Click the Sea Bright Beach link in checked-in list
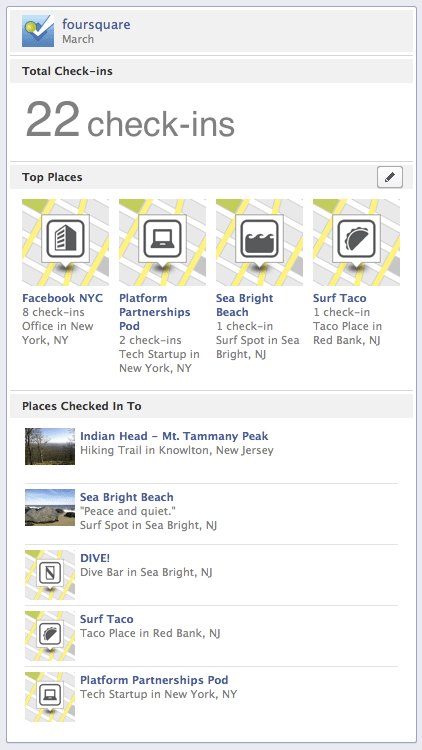The width and height of the screenshot is (422, 750). [x=127, y=497]
